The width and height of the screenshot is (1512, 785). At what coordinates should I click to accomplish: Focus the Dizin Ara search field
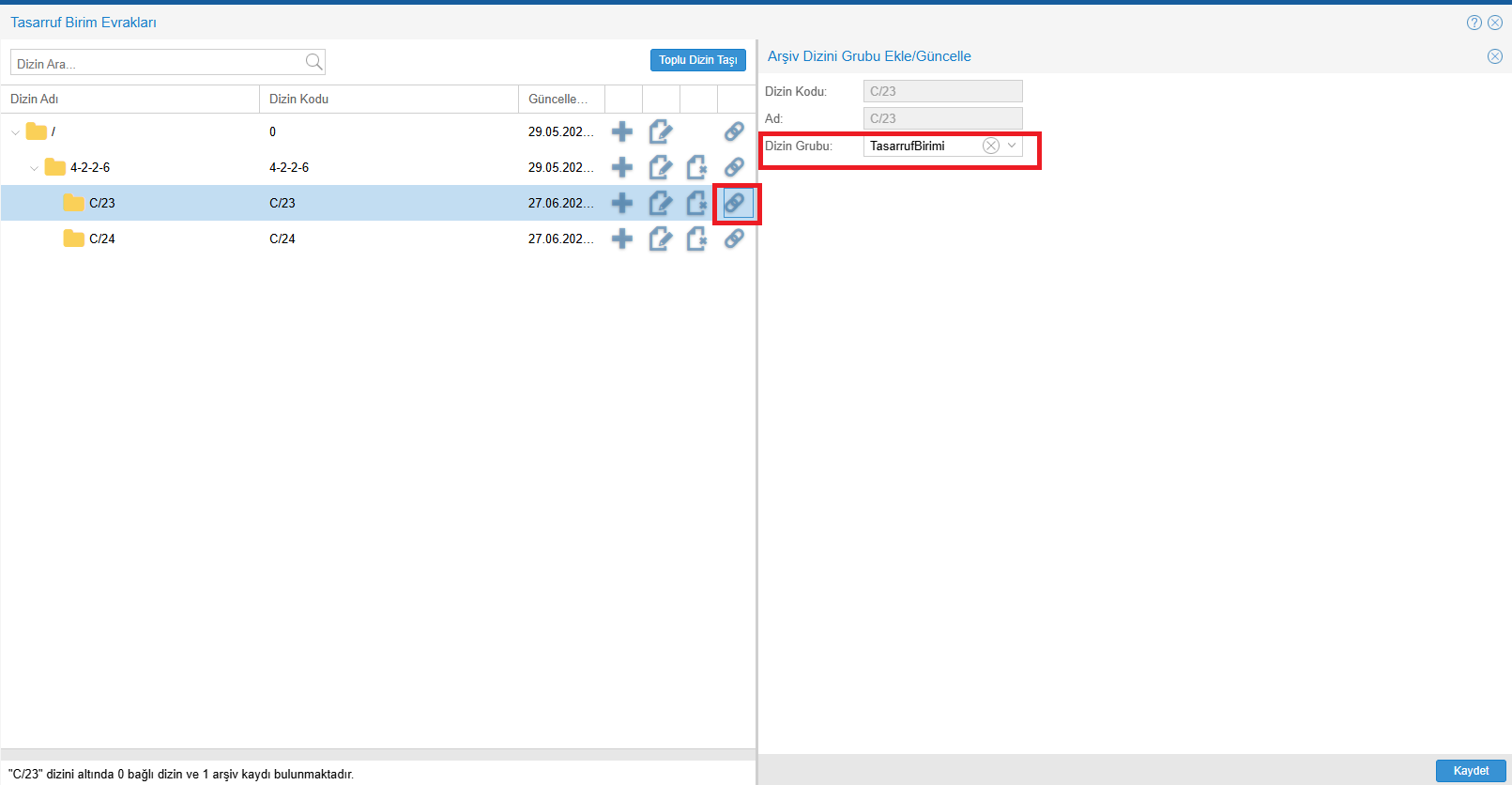click(x=155, y=63)
